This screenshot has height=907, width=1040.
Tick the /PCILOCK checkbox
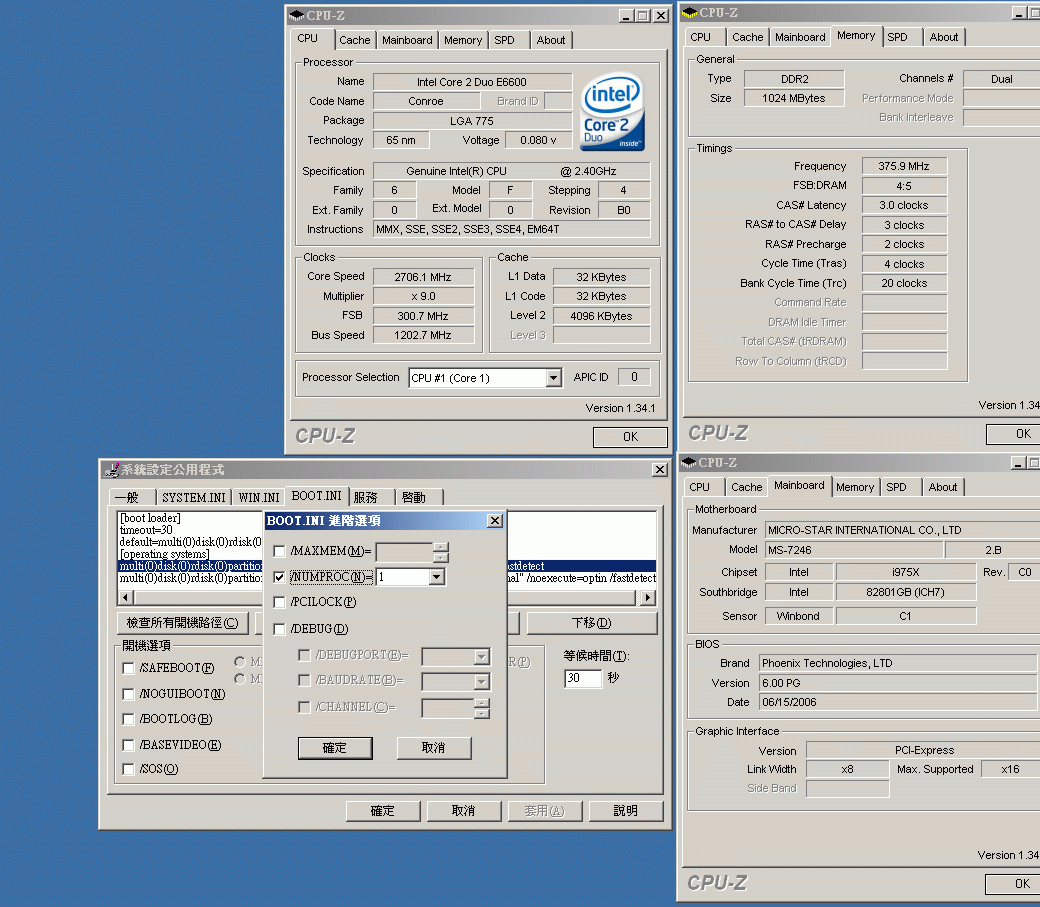pos(279,602)
